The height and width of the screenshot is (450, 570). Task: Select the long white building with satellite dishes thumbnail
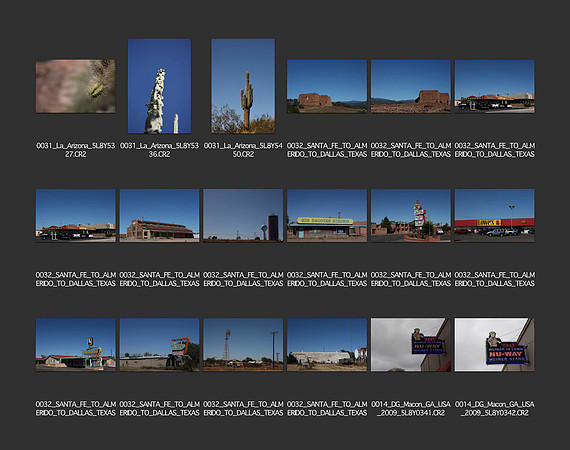click(327, 345)
